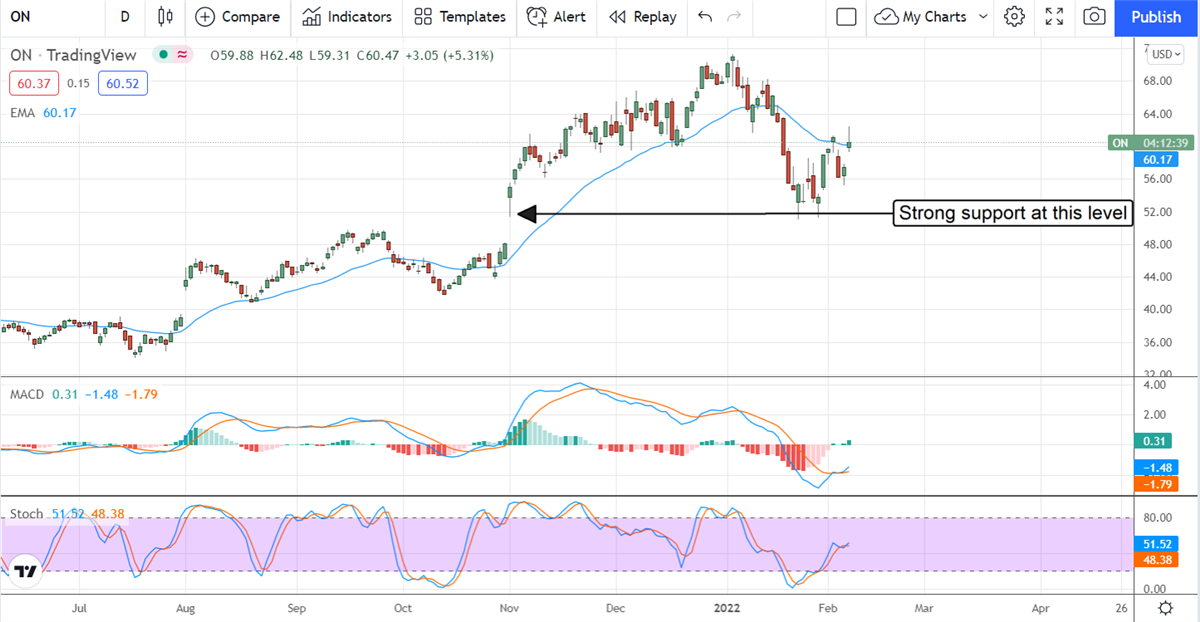Open the indicator Templates menu
This screenshot has width=1200, height=622.
[460, 17]
